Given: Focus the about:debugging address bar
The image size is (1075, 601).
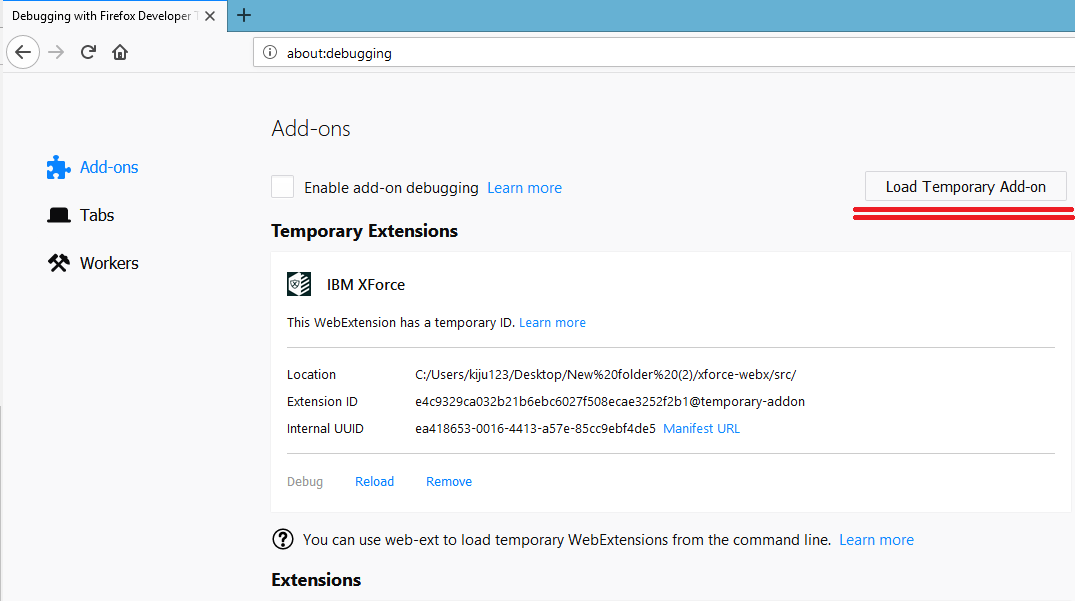Looking at the screenshot, I should (664, 53).
